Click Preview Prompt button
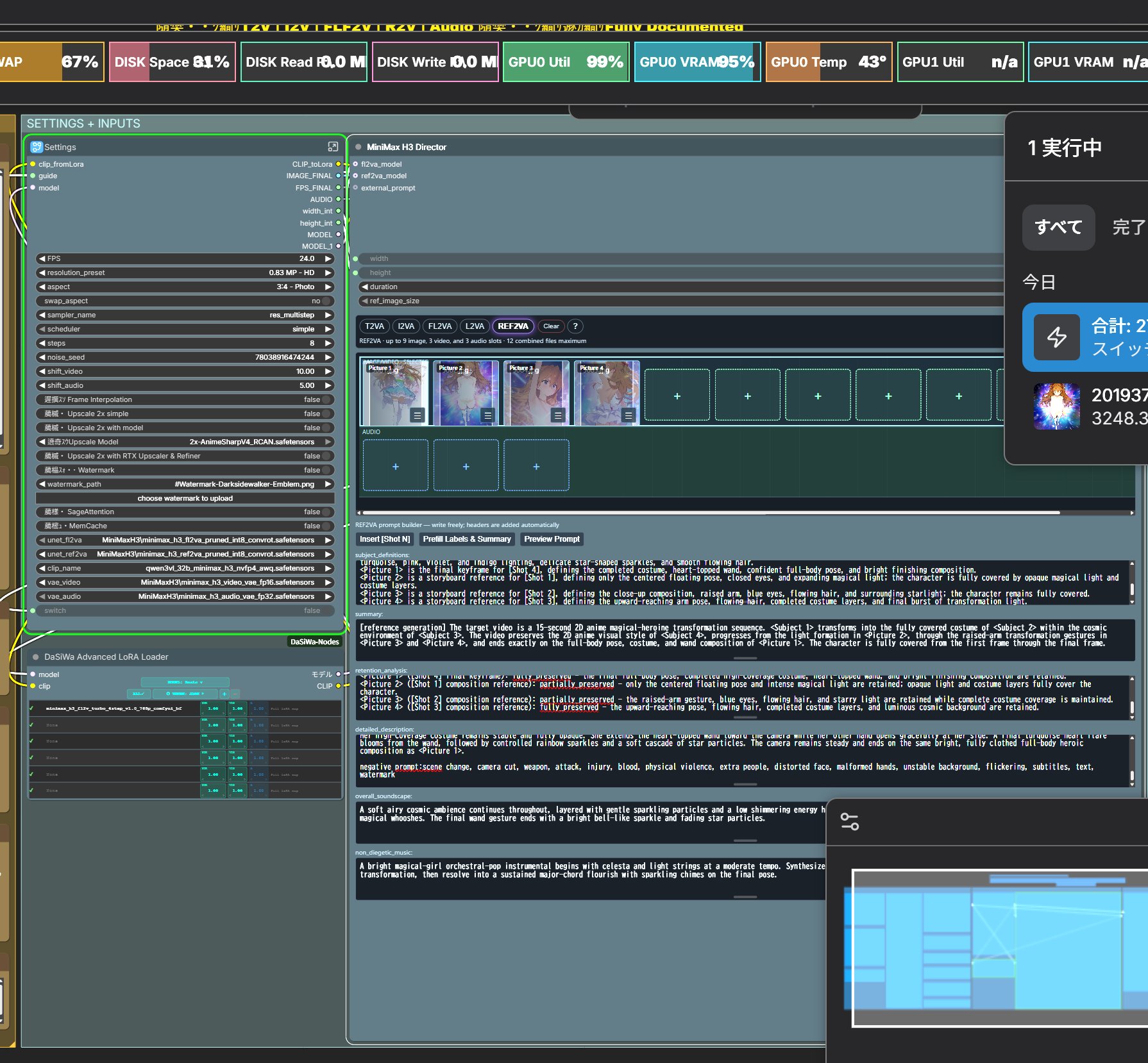The width and height of the screenshot is (1148, 1063). (552, 540)
